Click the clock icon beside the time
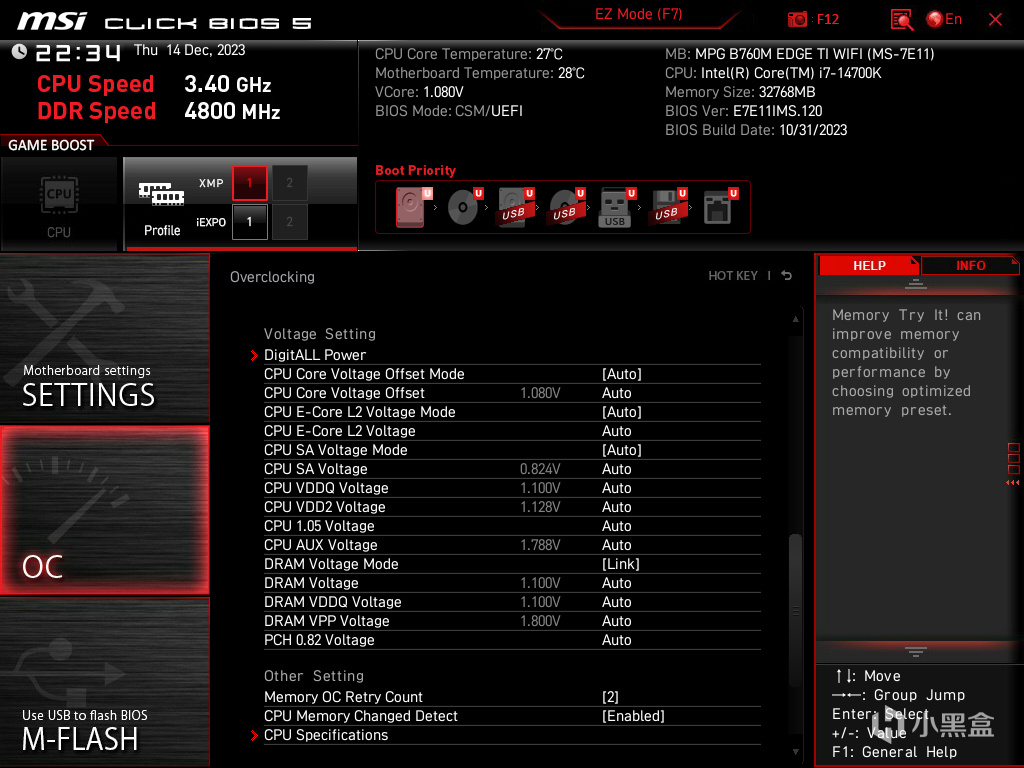The width and height of the screenshot is (1024, 768). point(19,52)
